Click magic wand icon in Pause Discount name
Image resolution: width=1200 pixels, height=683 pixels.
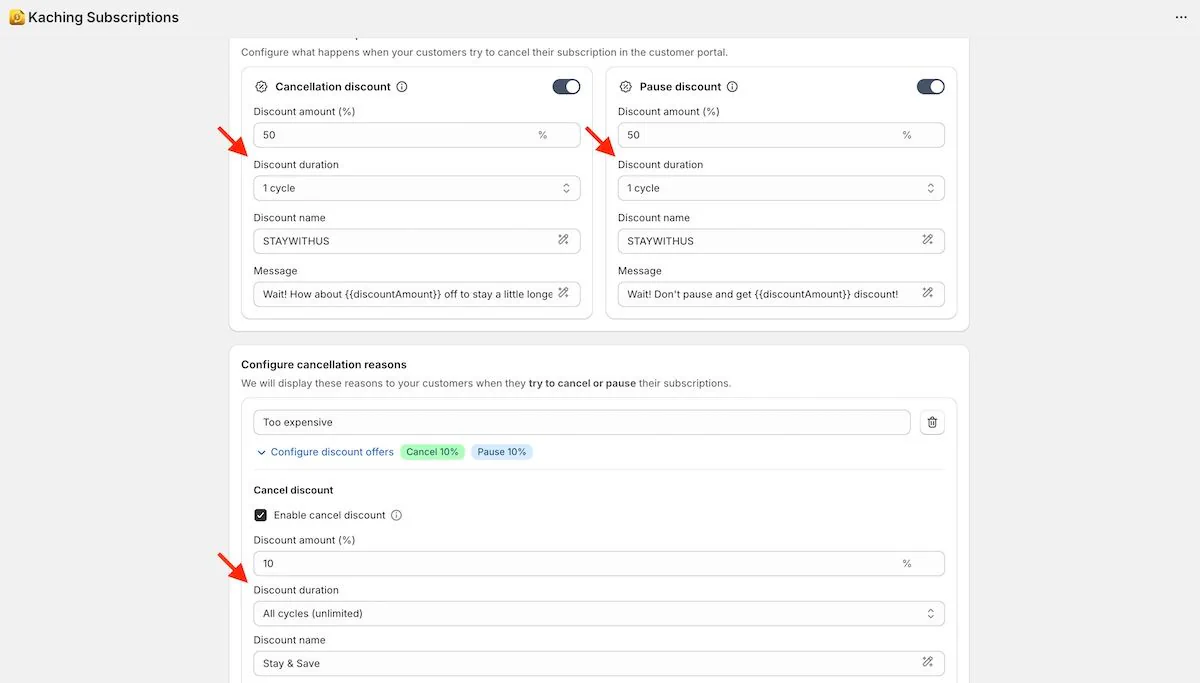click(x=927, y=240)
